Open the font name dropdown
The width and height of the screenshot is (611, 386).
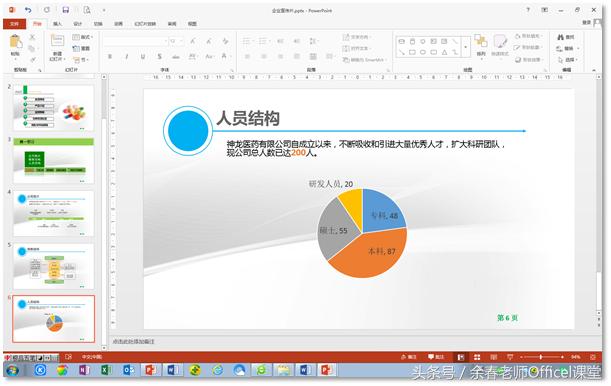[x=166, y=41]
